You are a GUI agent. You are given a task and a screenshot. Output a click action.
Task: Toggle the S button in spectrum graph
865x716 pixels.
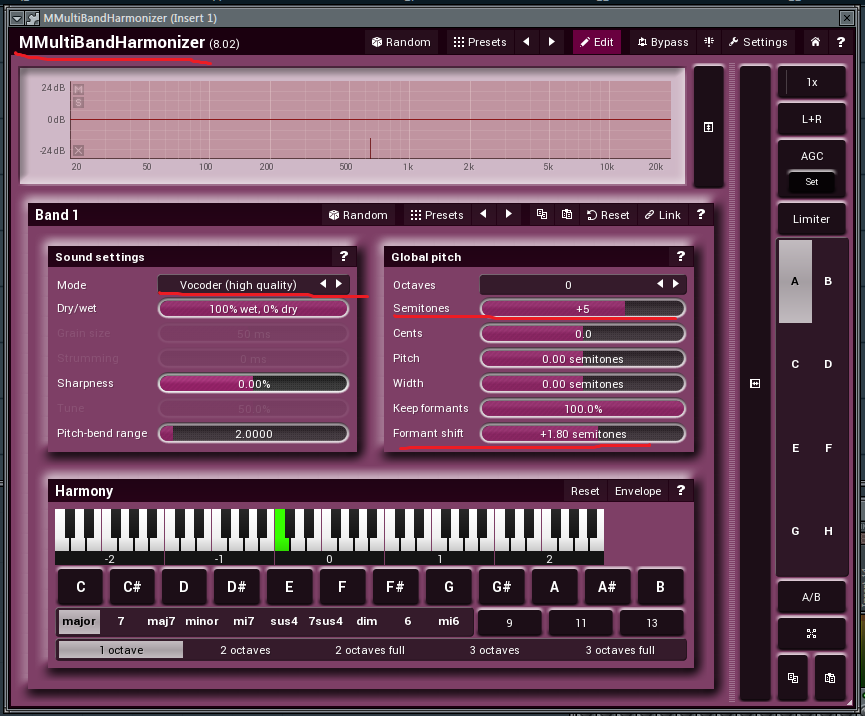point(78,103)
